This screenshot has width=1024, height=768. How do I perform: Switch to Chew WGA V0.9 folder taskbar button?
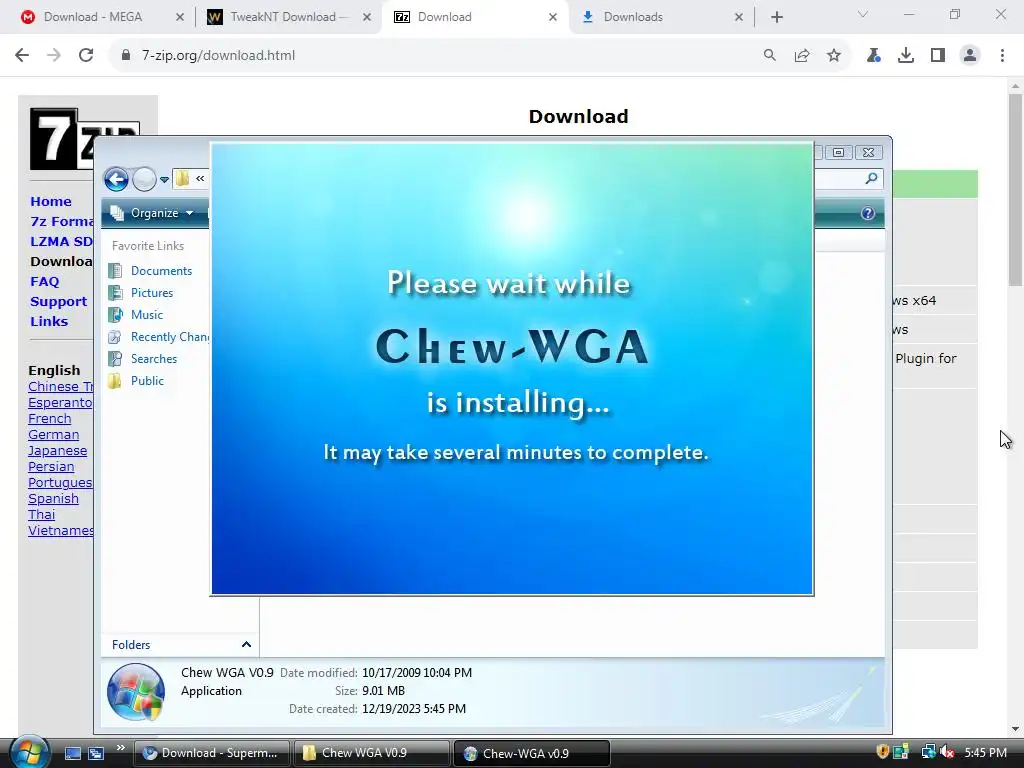(x=372, y=753)
